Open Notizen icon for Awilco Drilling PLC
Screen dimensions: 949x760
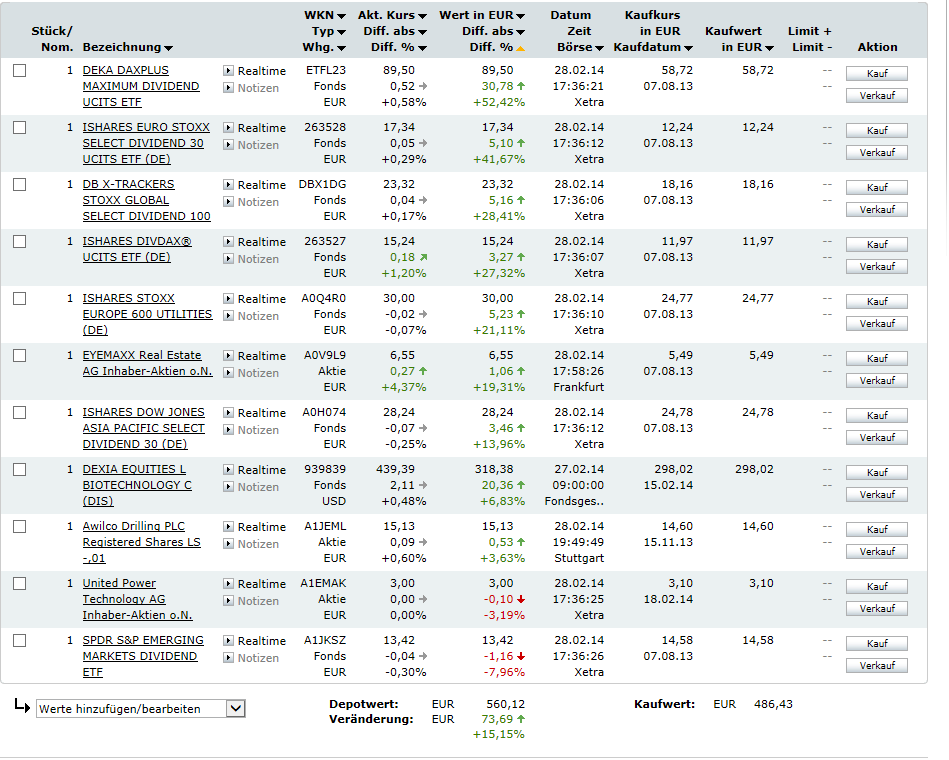coord(228,544)
